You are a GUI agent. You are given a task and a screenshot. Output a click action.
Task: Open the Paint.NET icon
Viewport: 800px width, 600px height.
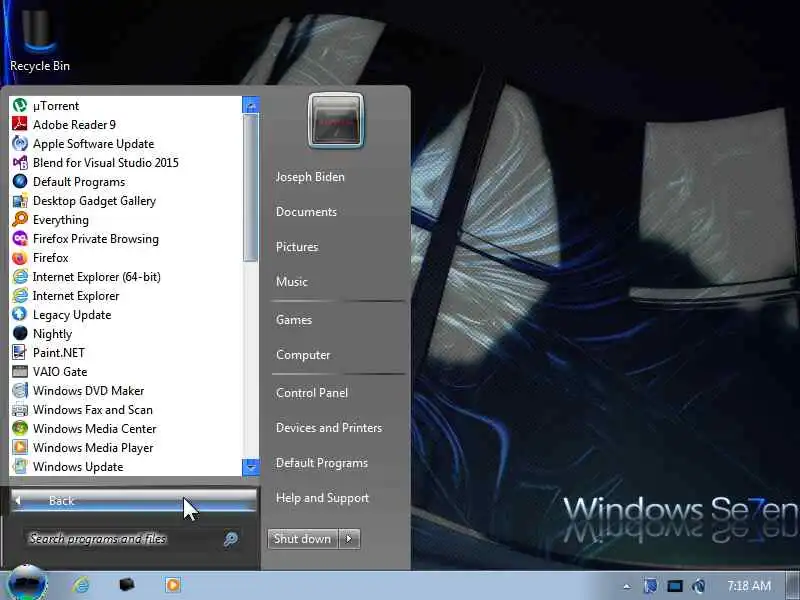[20, 353]
